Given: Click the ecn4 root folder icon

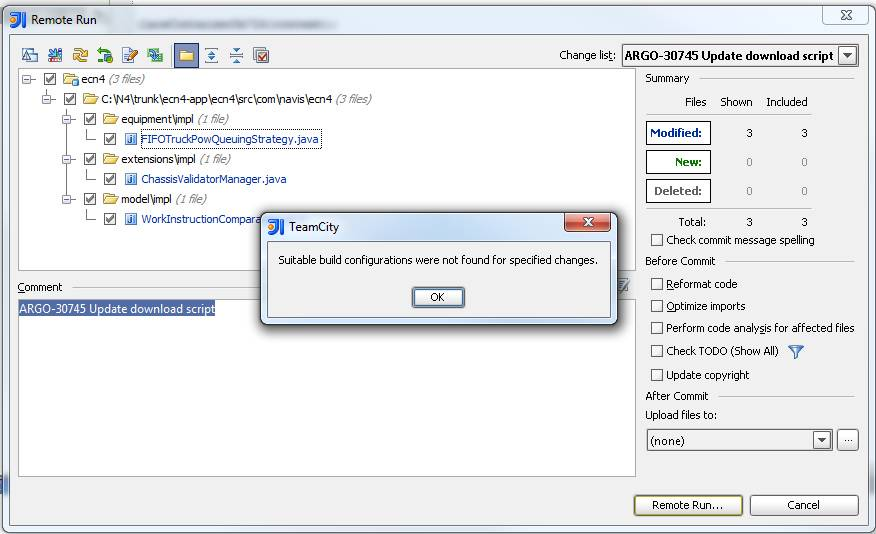Looking at the screenshot, I should (70, 79).
